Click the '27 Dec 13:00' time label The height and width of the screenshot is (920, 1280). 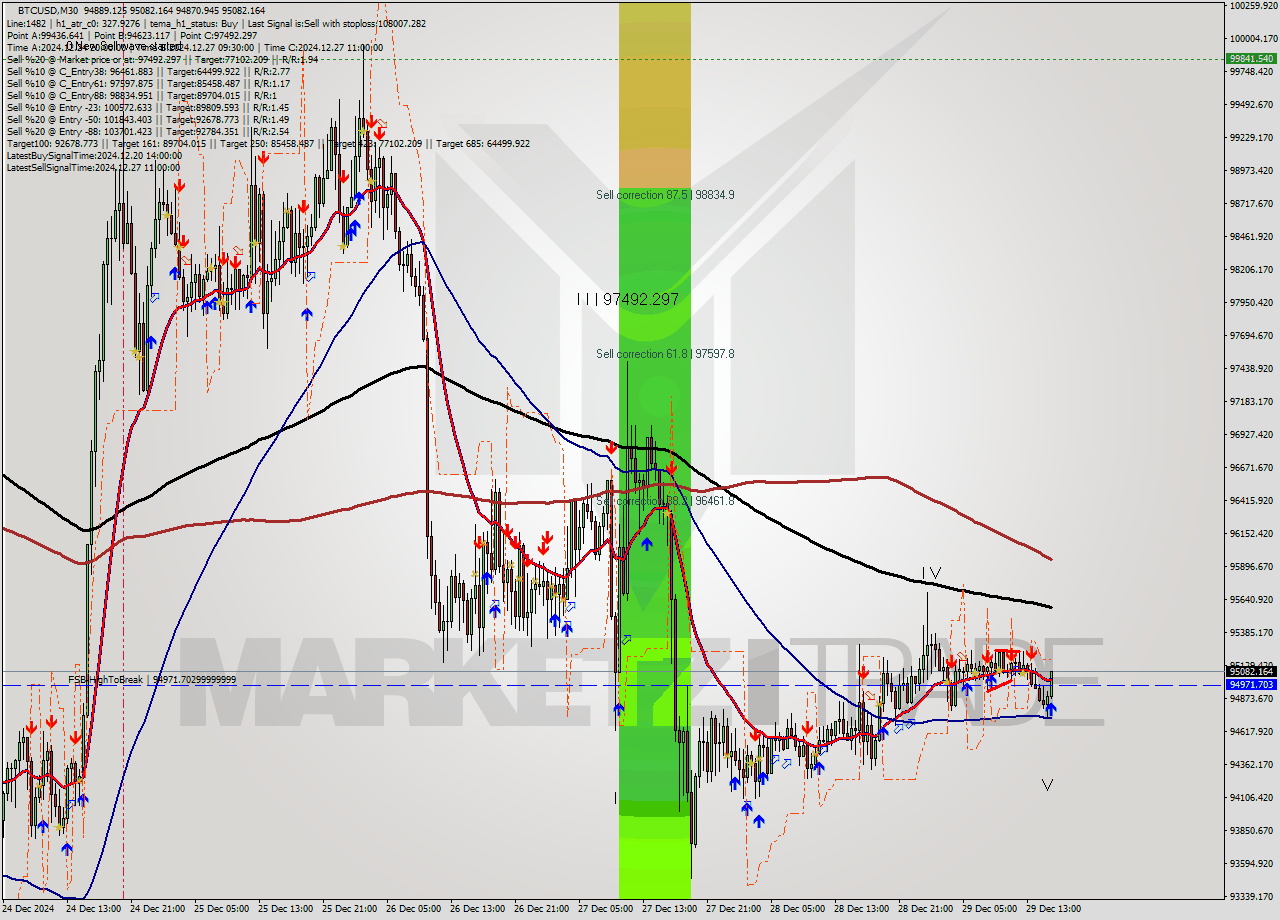(x=669, y=909)
